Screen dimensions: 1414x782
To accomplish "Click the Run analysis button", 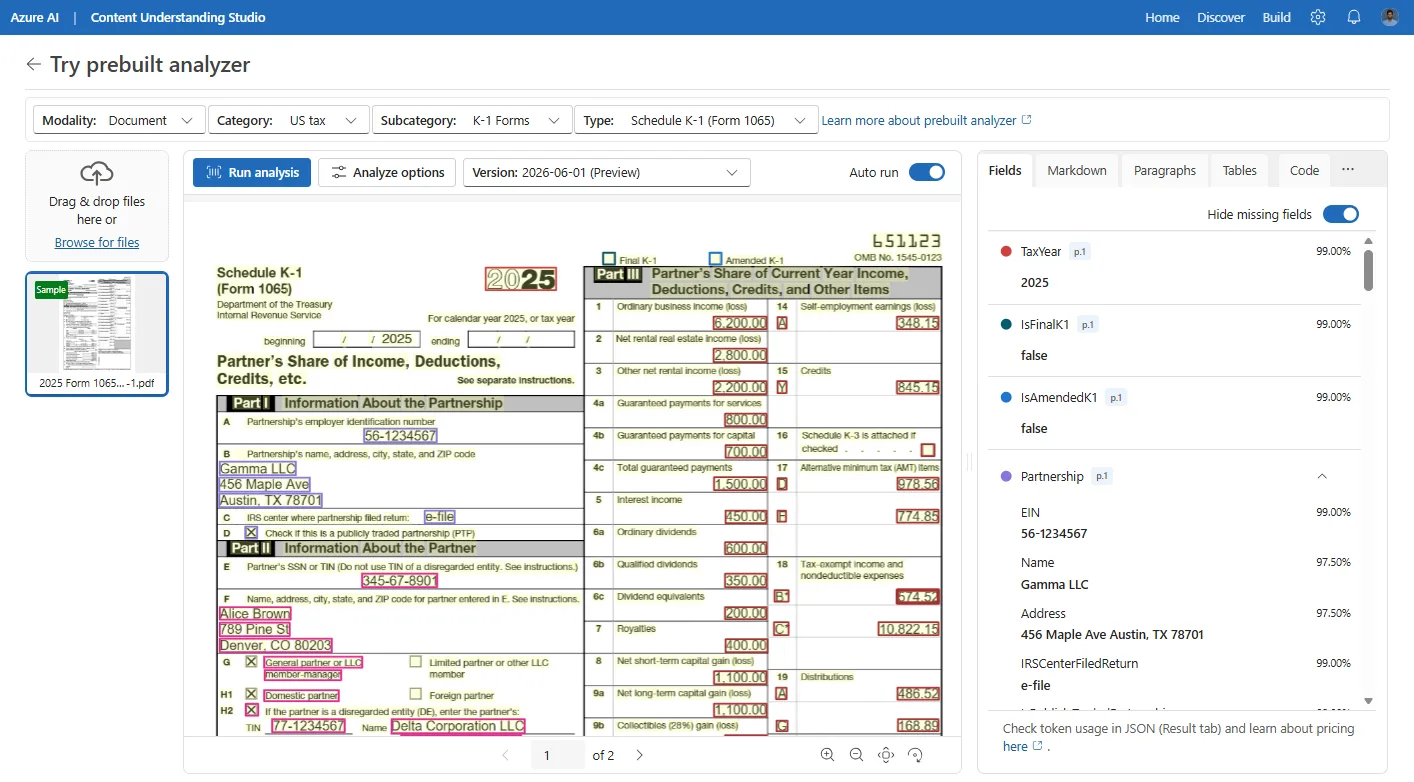I will pos(252,172).
